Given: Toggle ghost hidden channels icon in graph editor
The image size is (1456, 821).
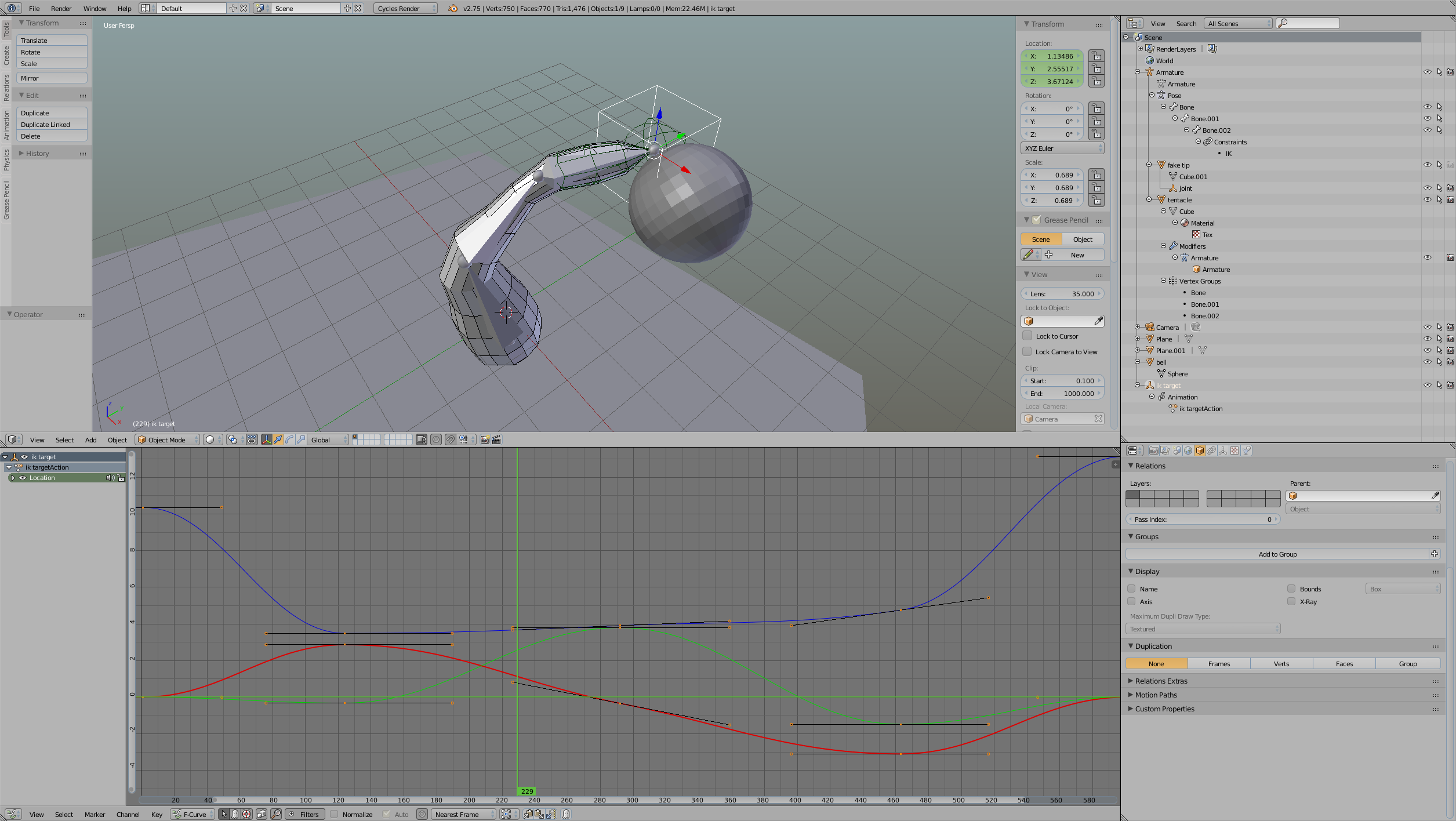Looking at the screenshot, I should pyautogui.click(x=235, y=814).
